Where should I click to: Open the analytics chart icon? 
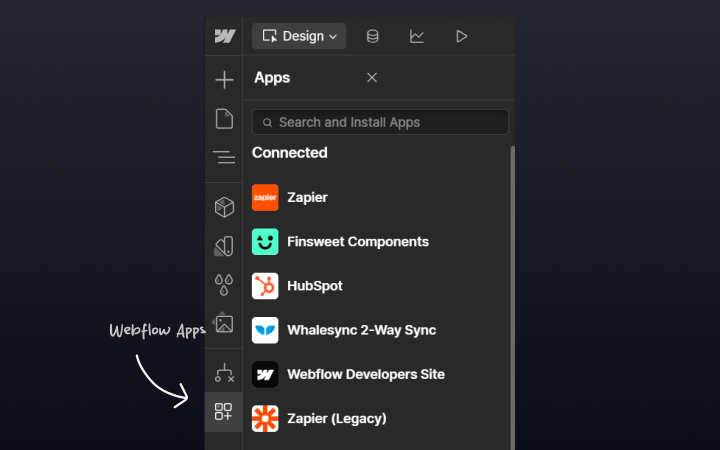click(x=416, y=36)
